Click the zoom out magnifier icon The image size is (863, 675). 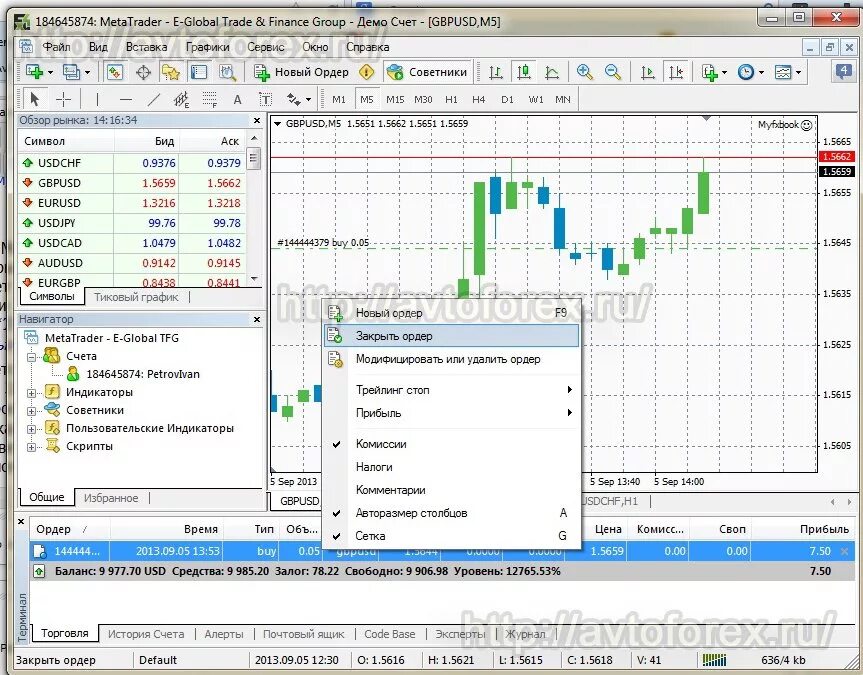613,72
